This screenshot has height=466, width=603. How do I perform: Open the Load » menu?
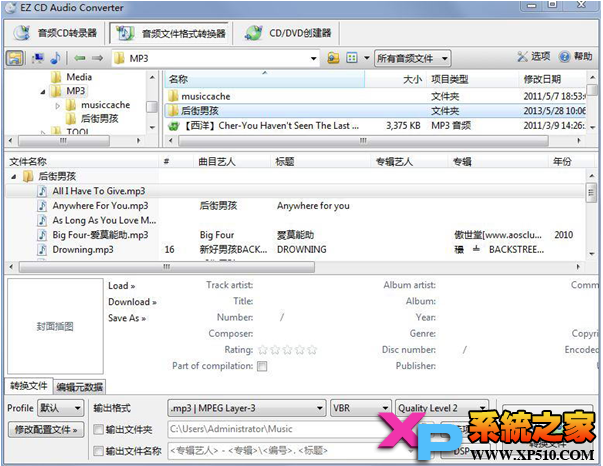(x=121, y=286)
